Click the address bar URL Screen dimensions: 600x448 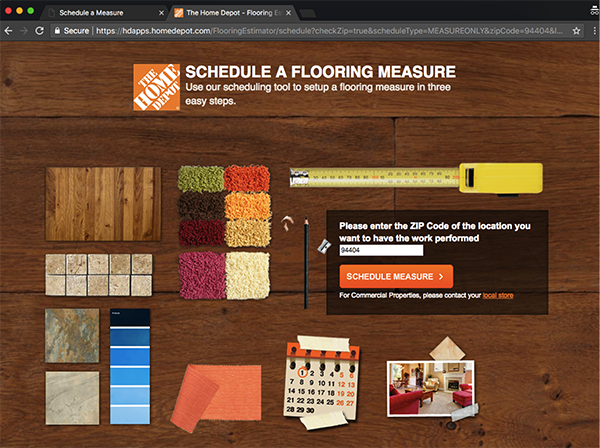[x=329, y=31]
